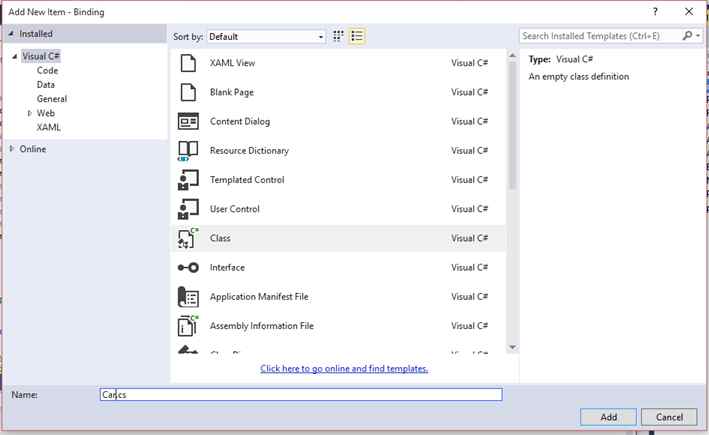This screenshot has width=709, height=435.
Task: Choose the Content Dialog template icon
Action: 188,121
